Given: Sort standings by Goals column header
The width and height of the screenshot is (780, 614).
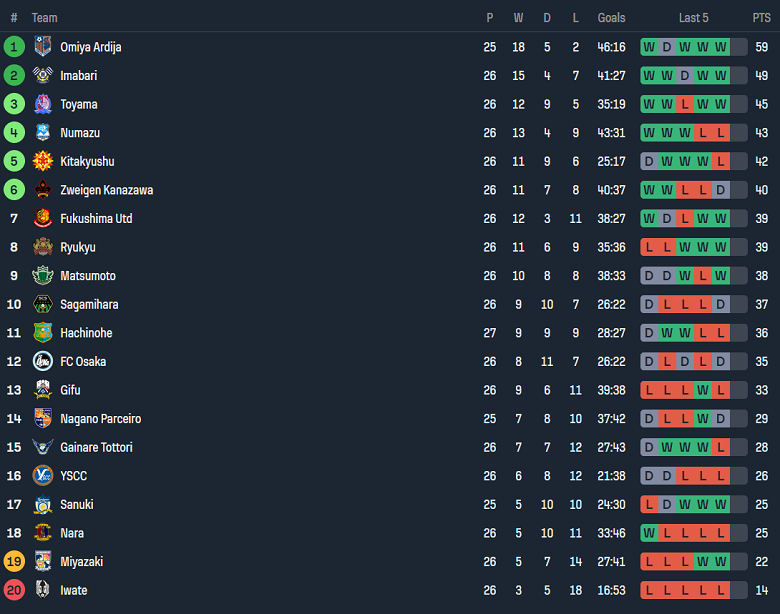Looking at the screenshot, I should 611,18.
